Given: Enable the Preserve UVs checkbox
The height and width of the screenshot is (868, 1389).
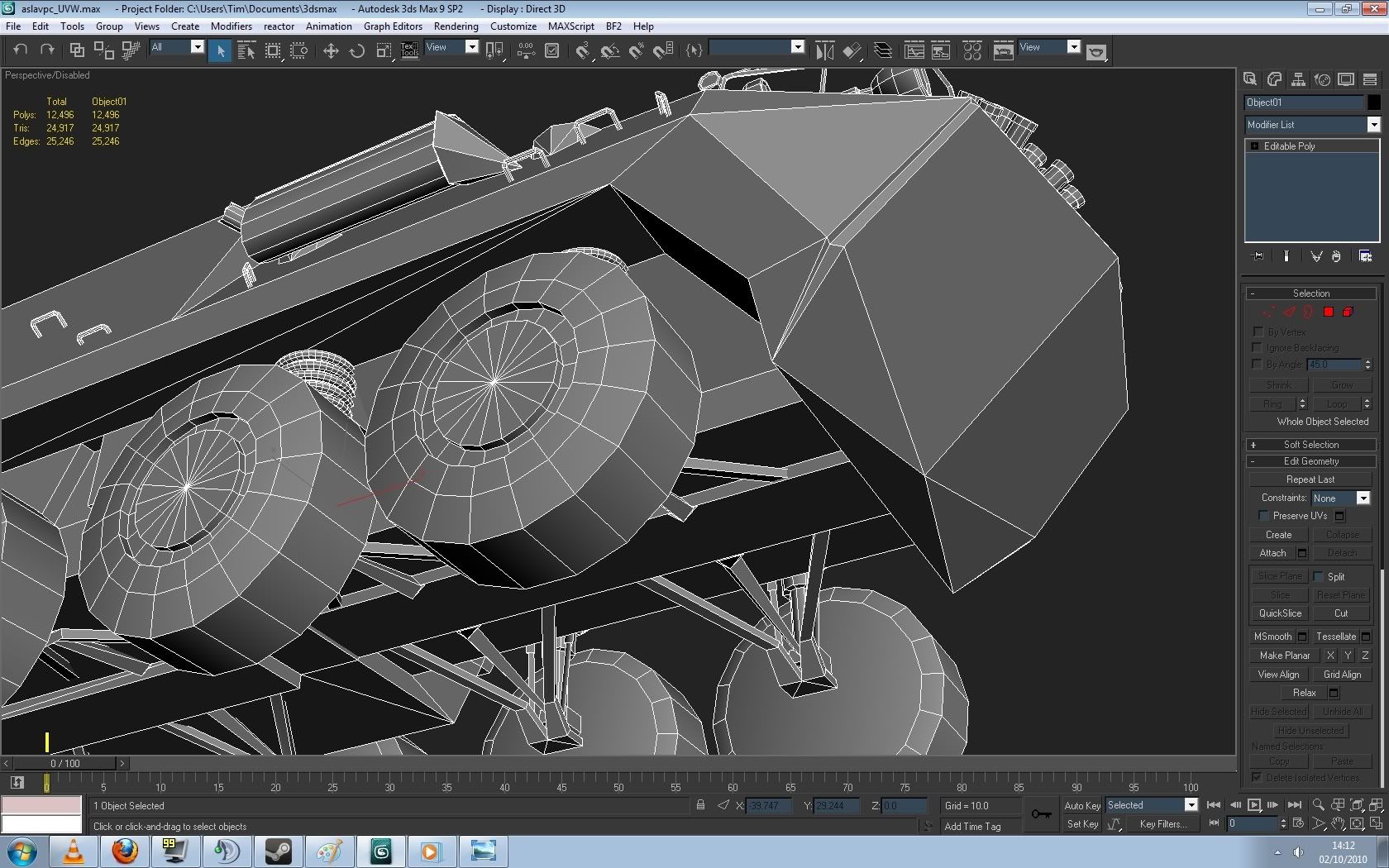Looking at the screenshot, I should [1263, 516].
